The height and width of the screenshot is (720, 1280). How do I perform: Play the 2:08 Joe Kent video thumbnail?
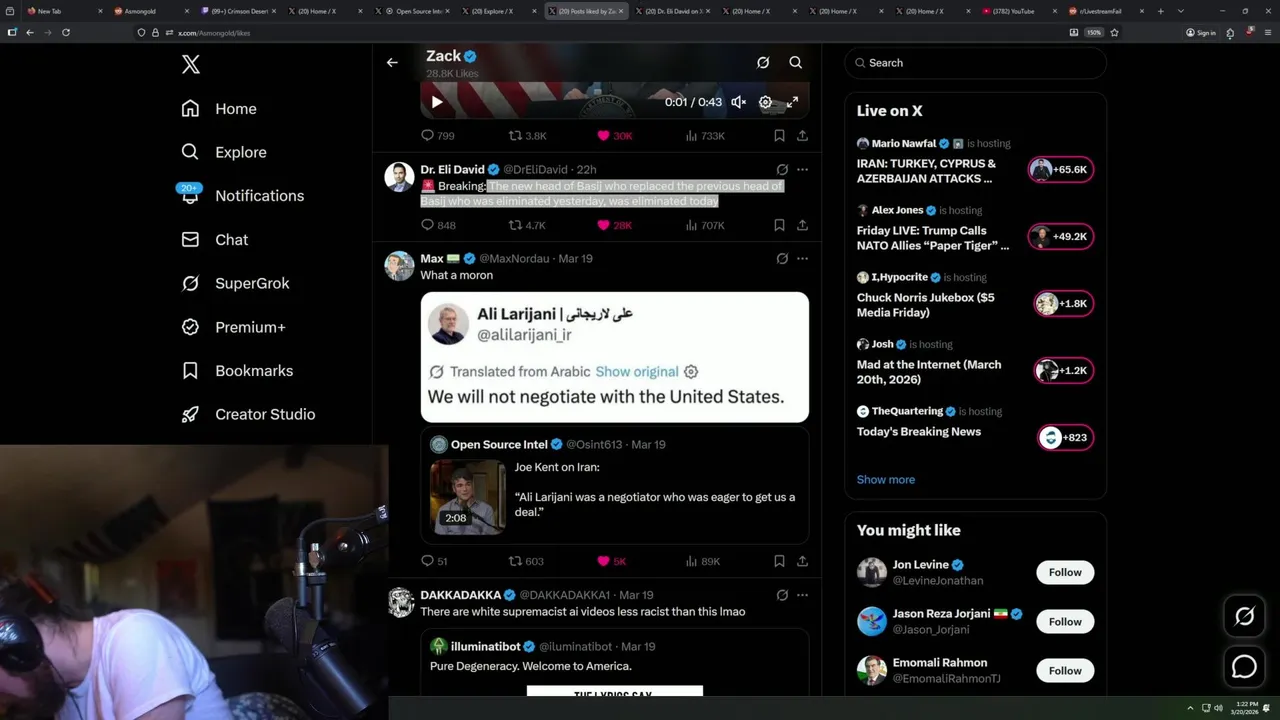coord(468,496)
